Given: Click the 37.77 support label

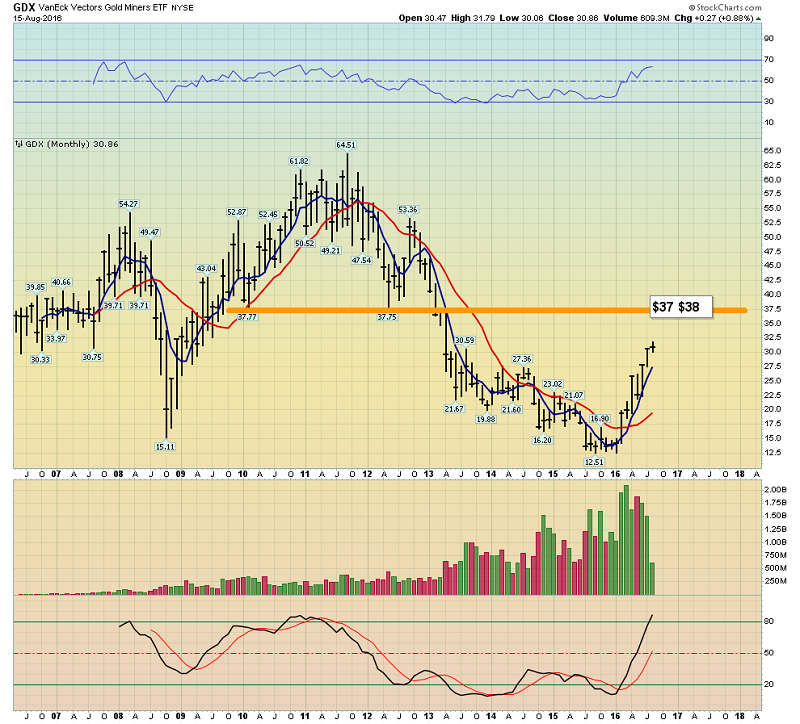Looking at the screenshot, I should [x=247, y=317].
